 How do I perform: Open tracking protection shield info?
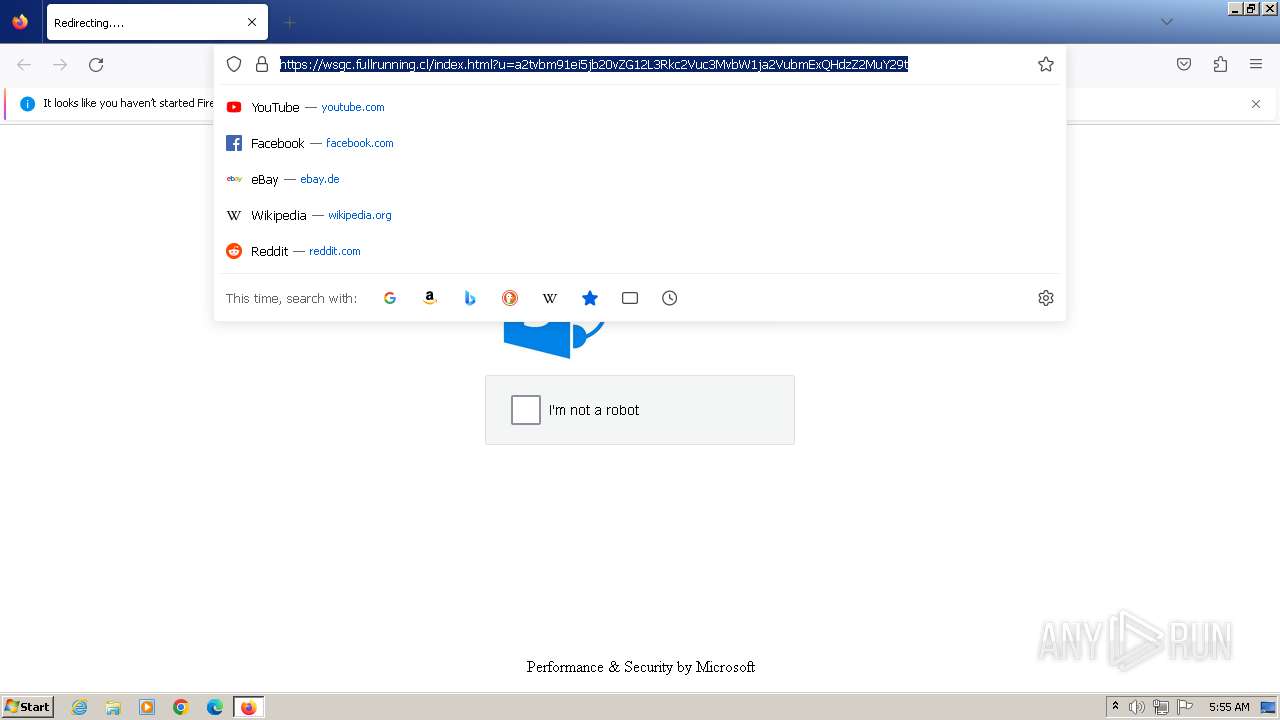click(234, 64)
